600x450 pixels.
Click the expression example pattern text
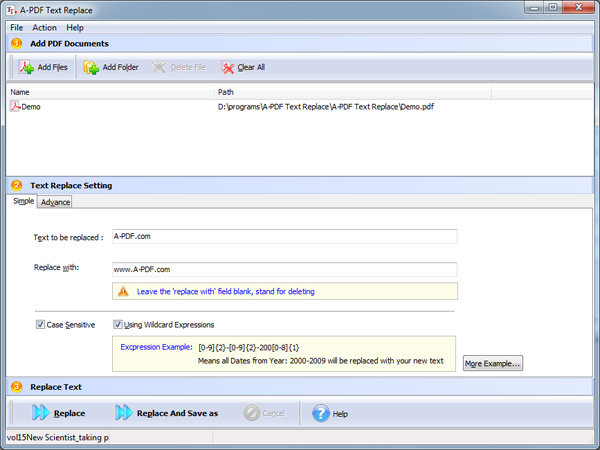point(249,347)
